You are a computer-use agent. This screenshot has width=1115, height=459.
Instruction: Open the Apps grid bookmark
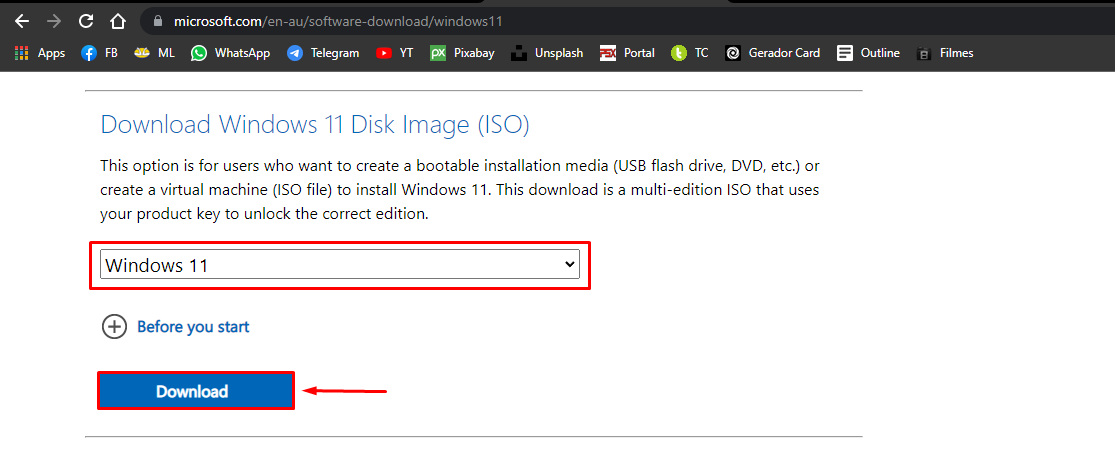[x=40, y=53]
